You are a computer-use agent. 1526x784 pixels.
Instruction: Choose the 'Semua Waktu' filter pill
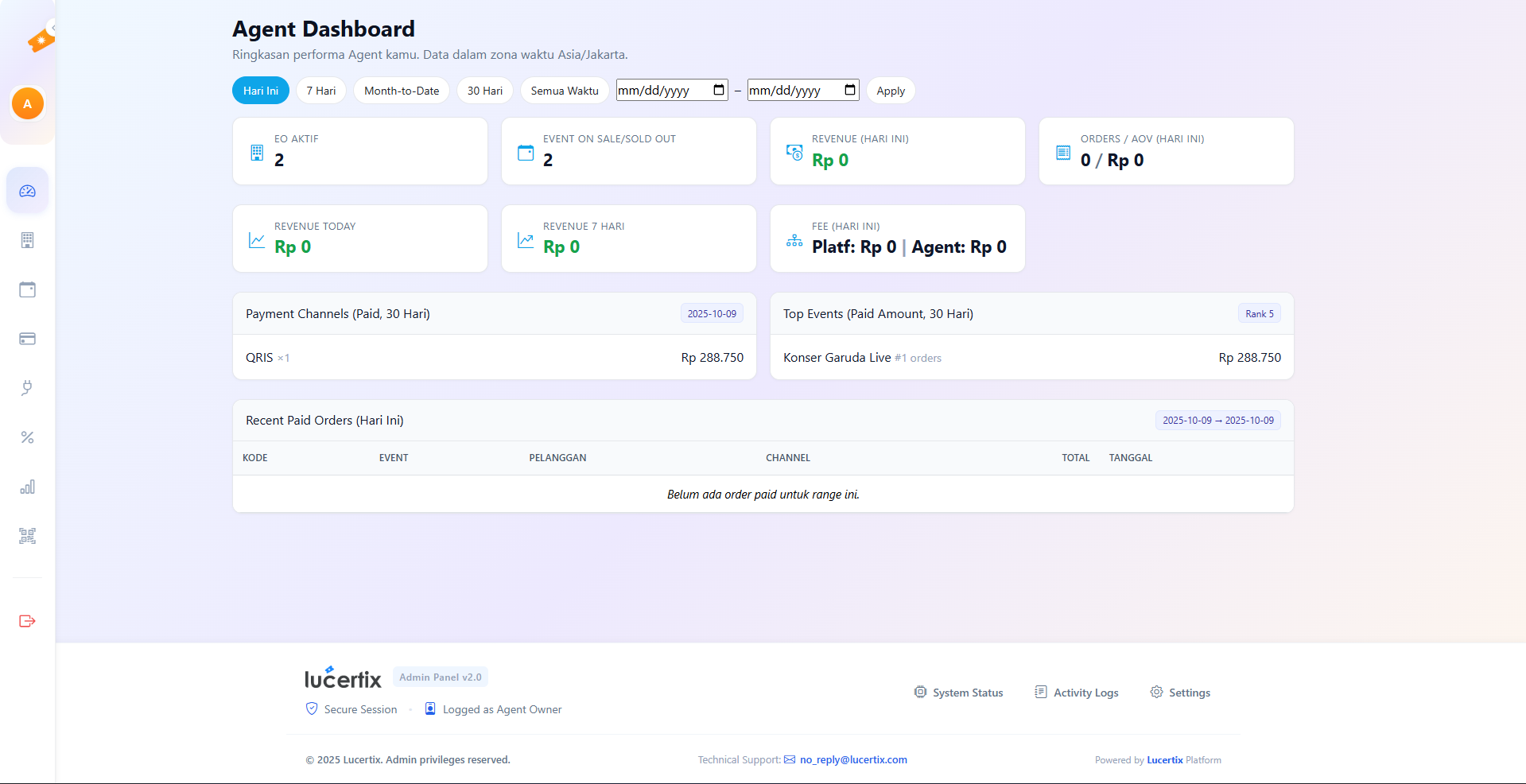click(565, 91)
